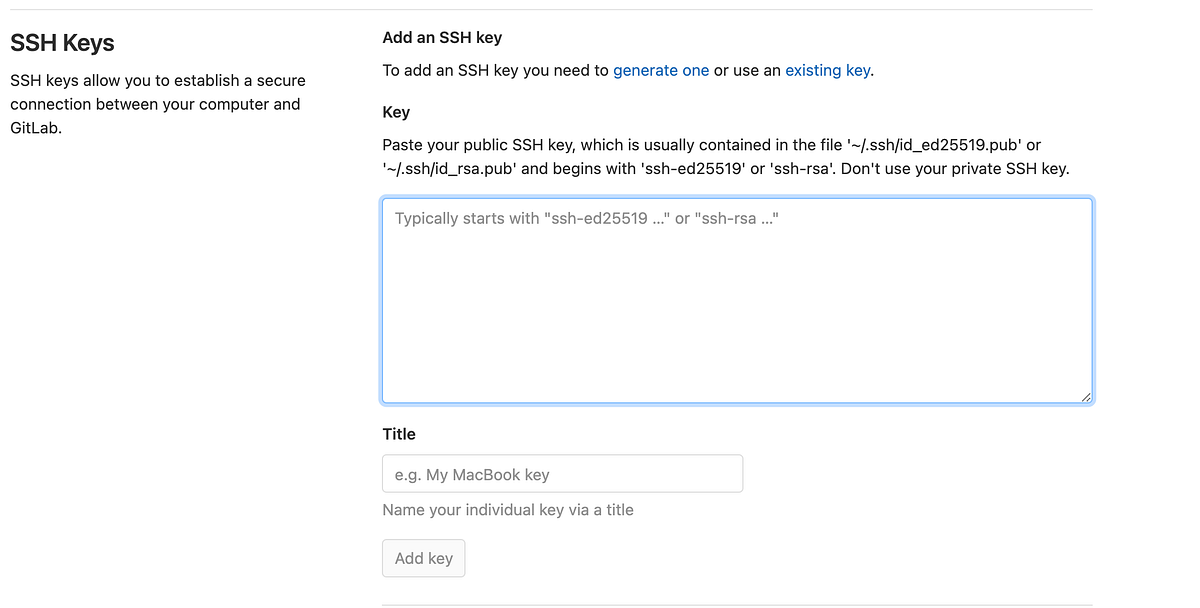Click the "SSH Keys" section heading
Screen dimensions: 1200x608
pyautogui.click(x=62, y=43)
